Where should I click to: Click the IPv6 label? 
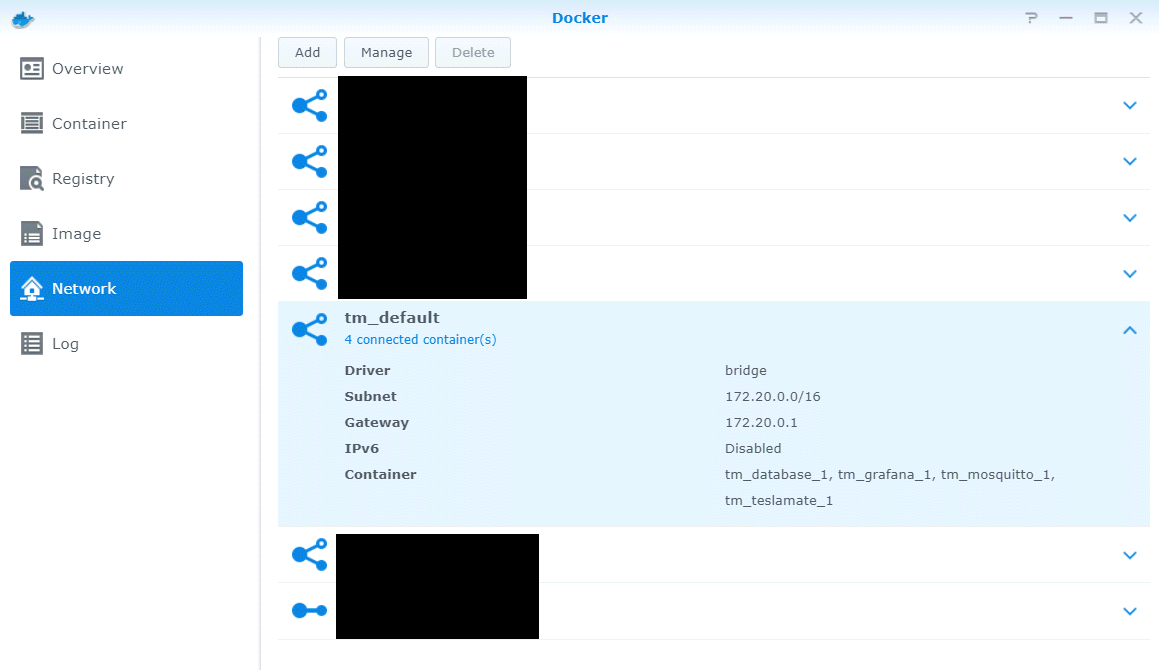coord(361,449)
